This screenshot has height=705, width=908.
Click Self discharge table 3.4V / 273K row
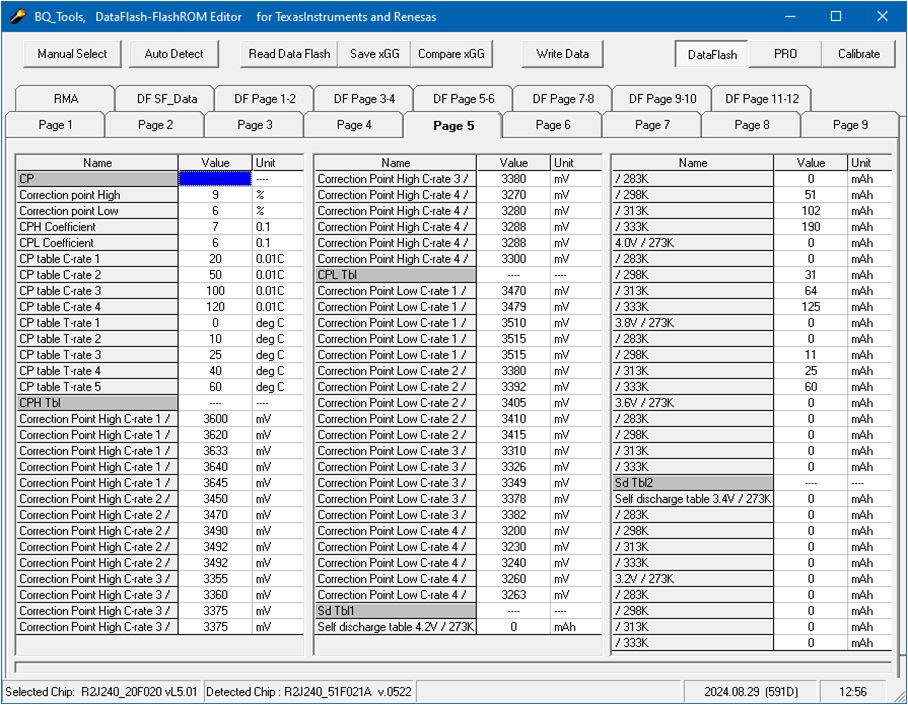(693, 499)
